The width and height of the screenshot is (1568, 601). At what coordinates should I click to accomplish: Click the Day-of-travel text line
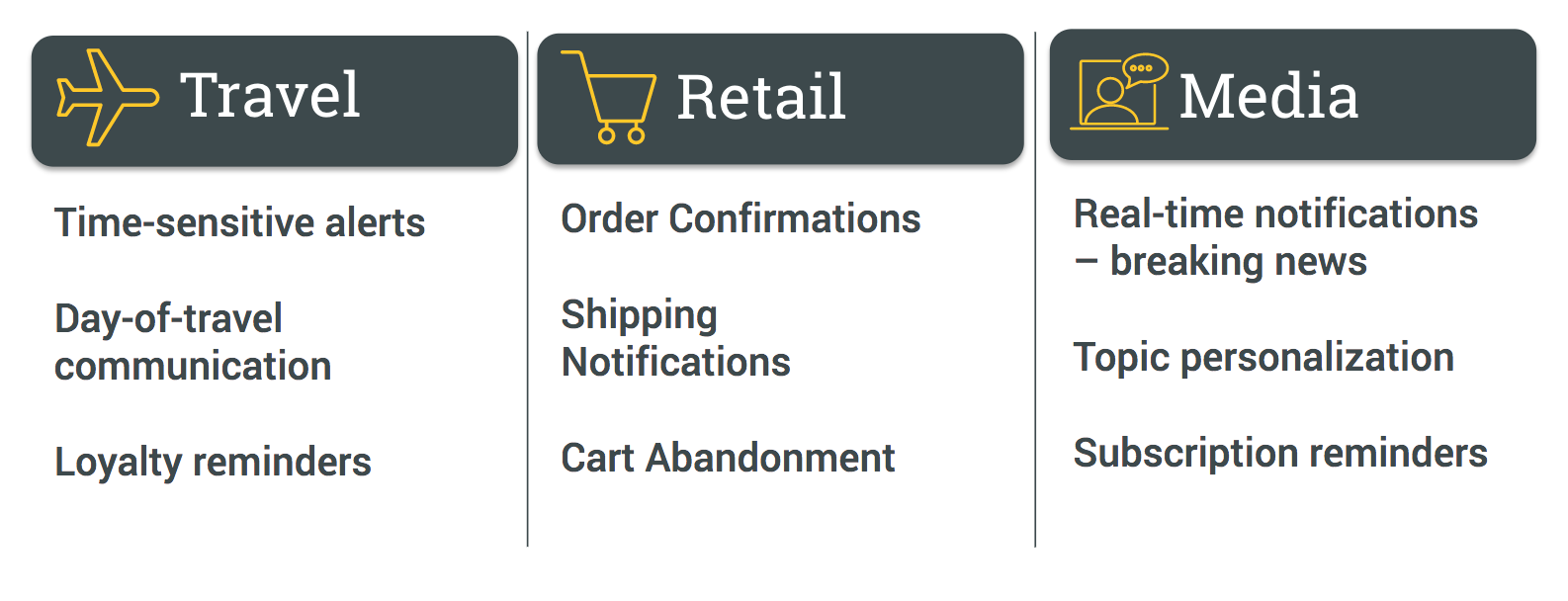tap(168, 318)
